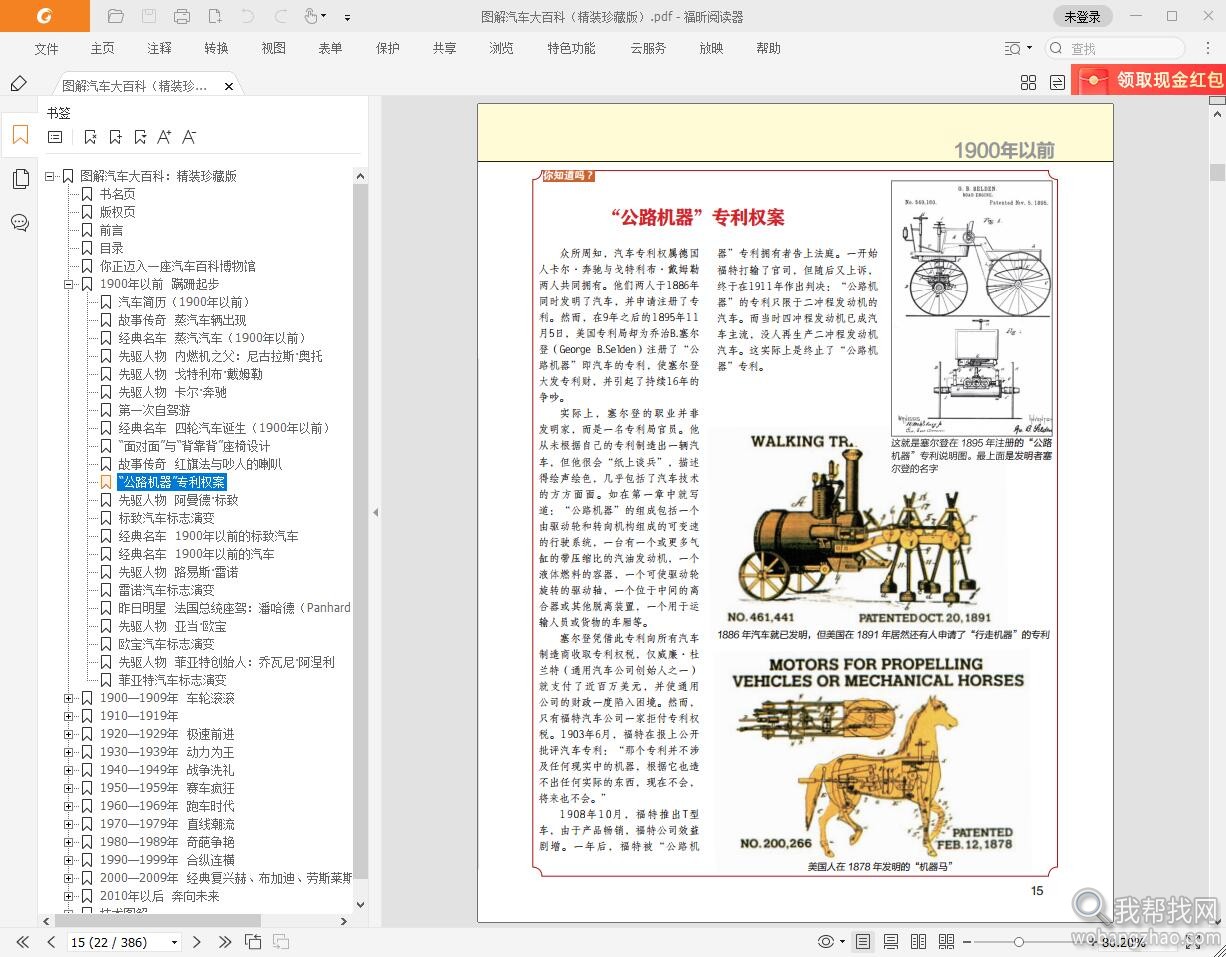Viewport: 1226px width, 957px height.
Task: Click the Save disk icon
Action: [x=148, y=16]
